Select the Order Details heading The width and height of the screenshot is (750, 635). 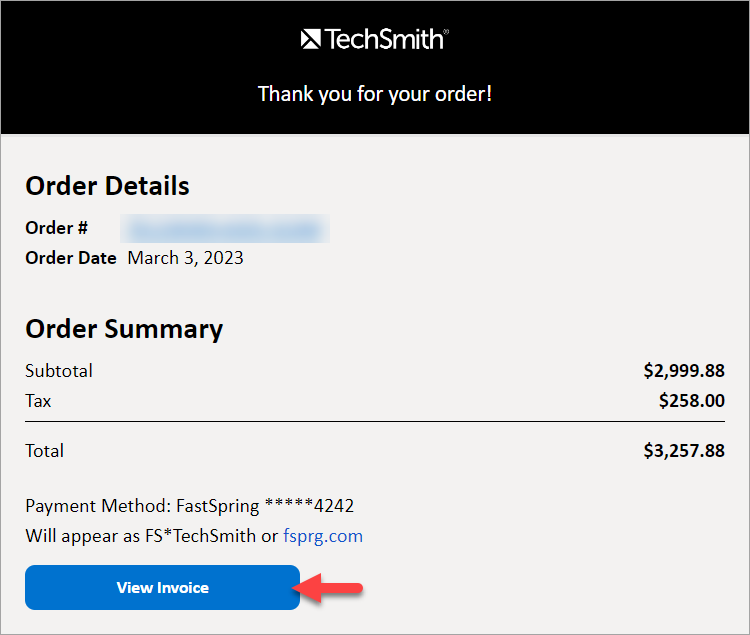pyautogui.click(x=107, y=186)
